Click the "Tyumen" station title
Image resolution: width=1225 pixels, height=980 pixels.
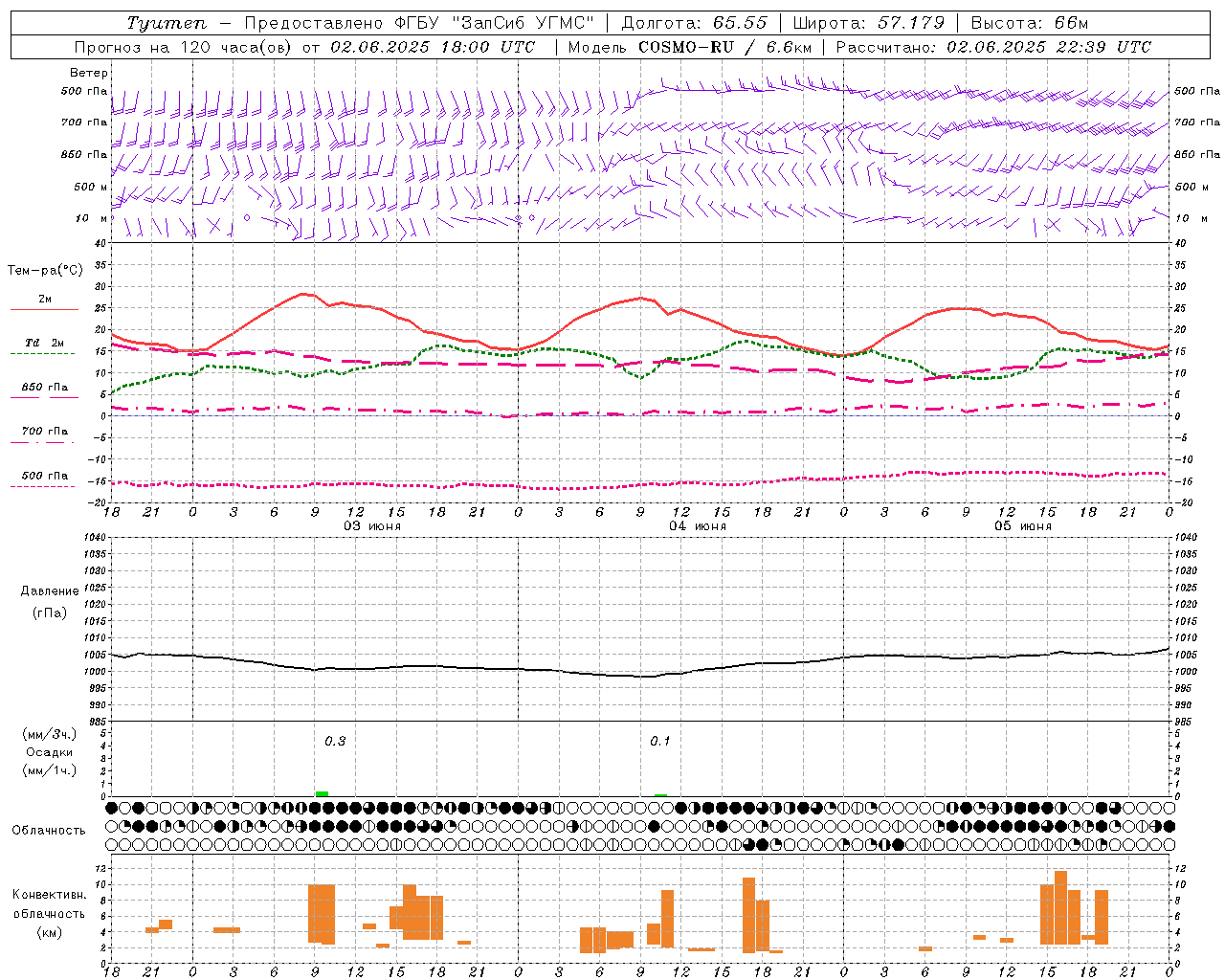tap(167, 23)
